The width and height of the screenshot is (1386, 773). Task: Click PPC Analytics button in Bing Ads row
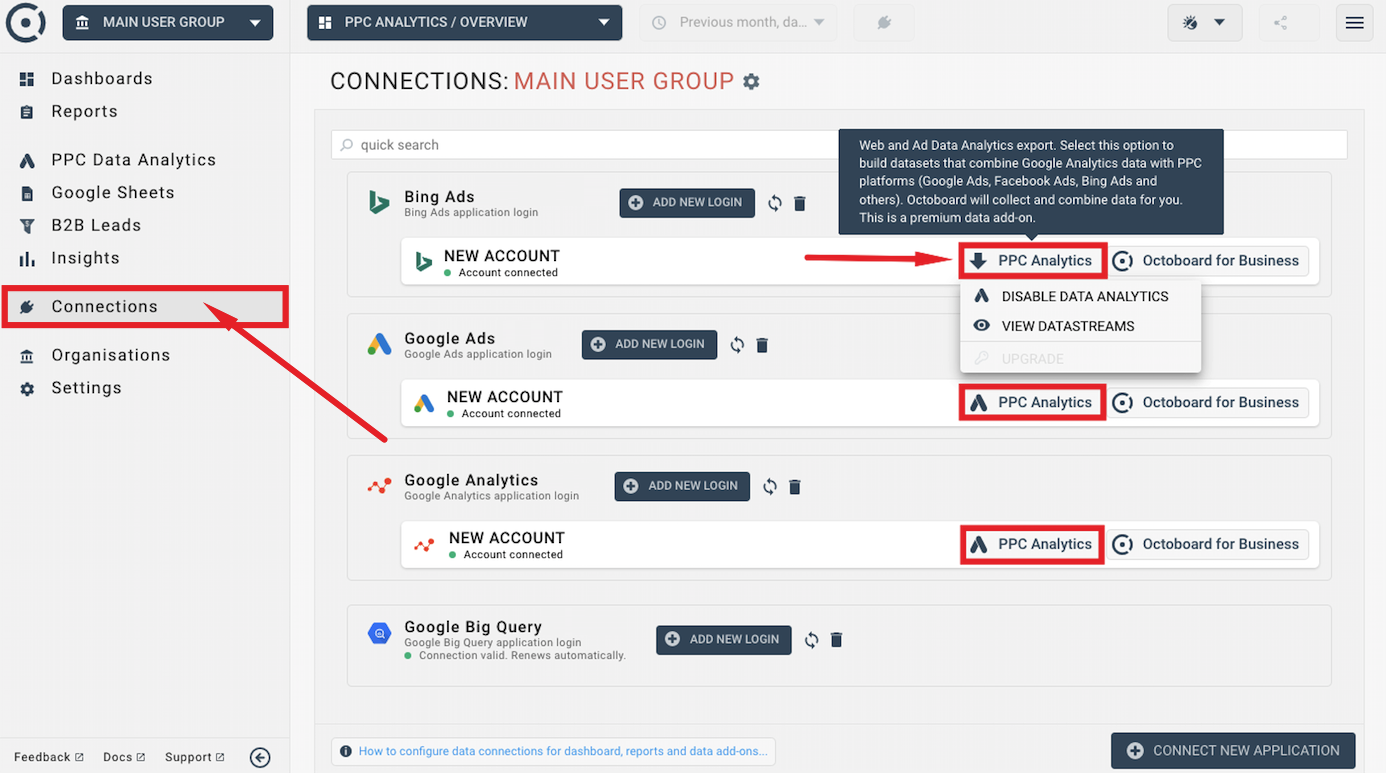pyautogui.click(x=1033, y=261)
